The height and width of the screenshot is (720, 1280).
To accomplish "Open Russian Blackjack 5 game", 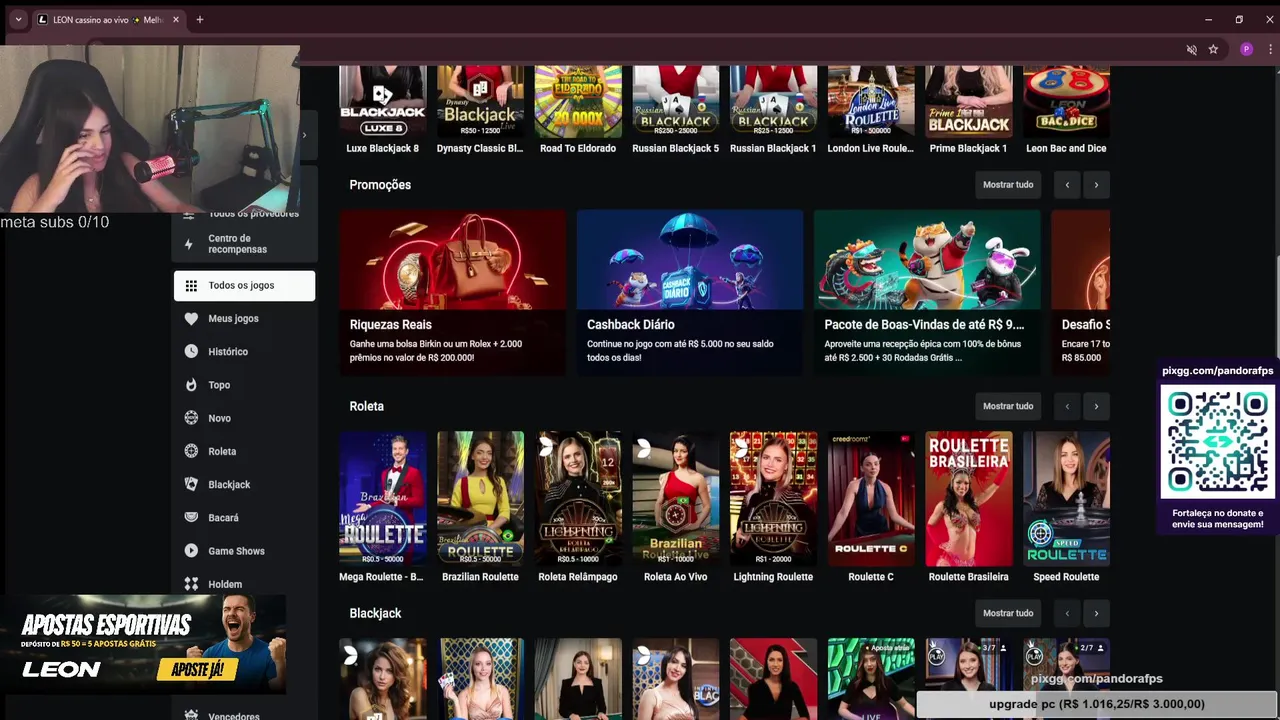I will 675,102.
